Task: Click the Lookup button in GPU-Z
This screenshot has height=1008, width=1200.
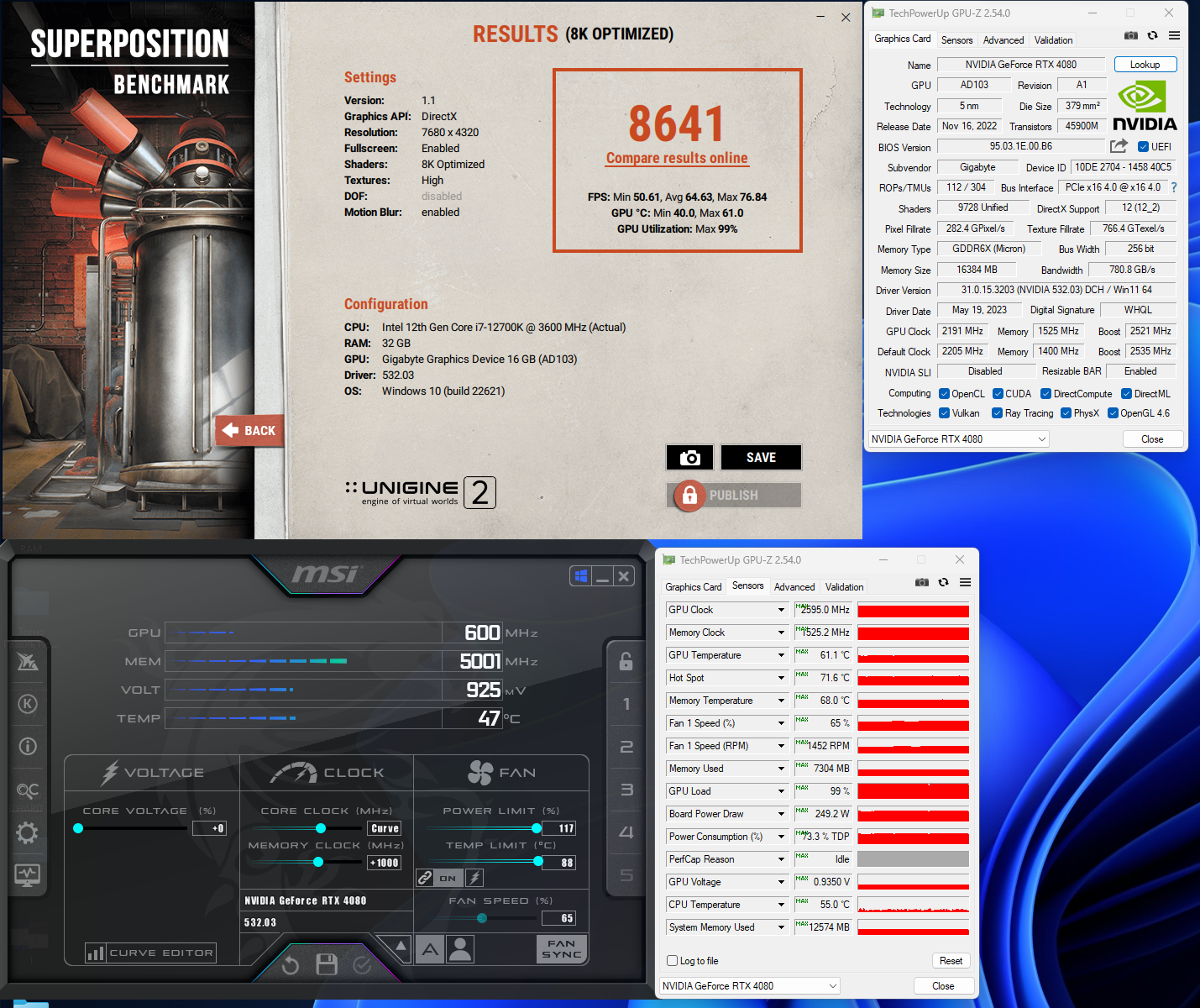Action: coord(1145,65)
